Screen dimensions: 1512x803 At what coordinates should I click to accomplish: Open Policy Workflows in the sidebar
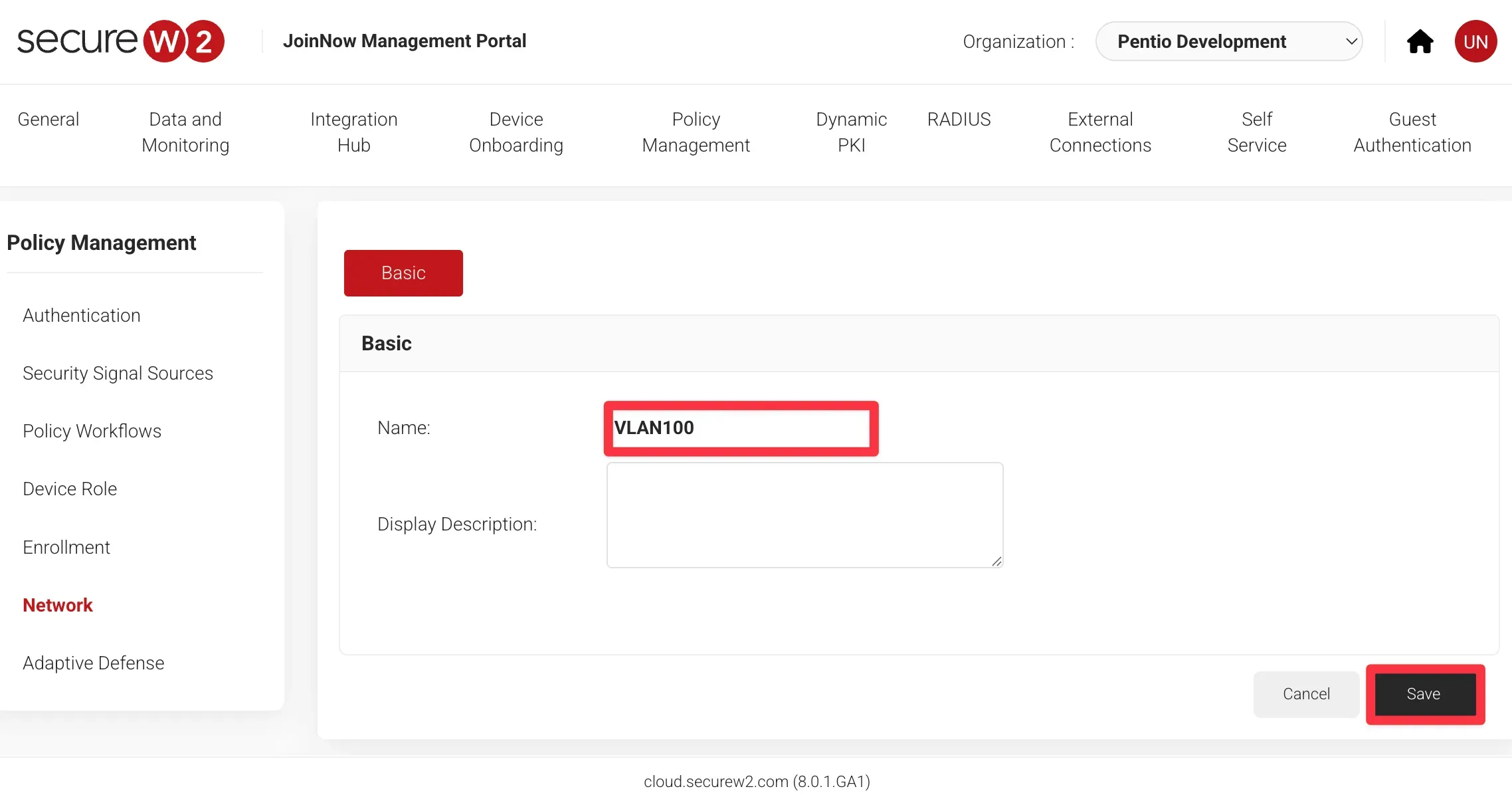point(92,431)
